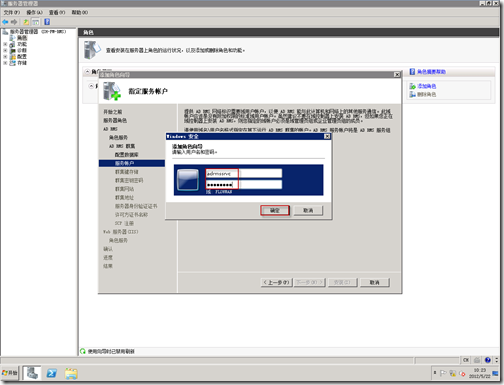Click the Web 服务器 (IIS) wizard step
This screenshot has height=385, width=504.
[x=121, y=232]
